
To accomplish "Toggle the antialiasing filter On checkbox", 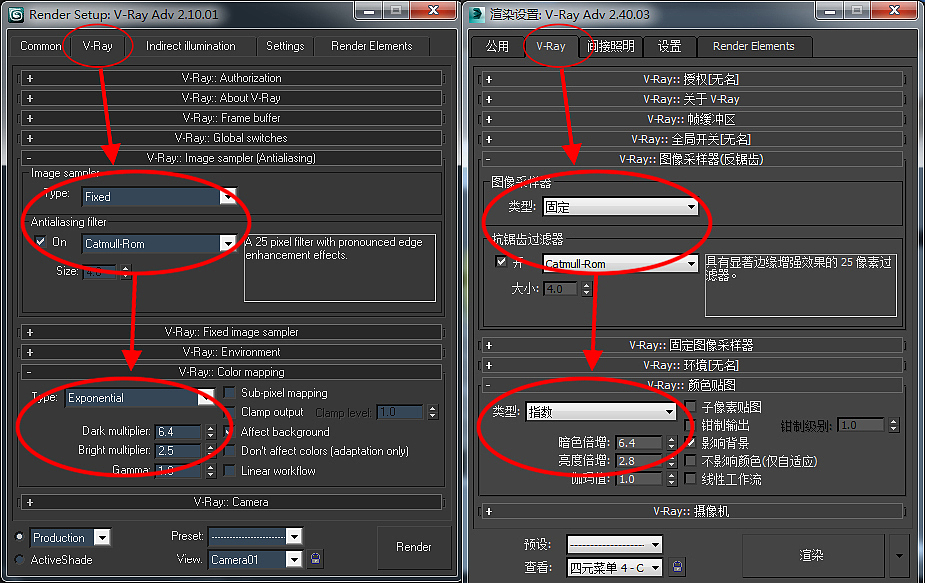I will pyautogui.click(x=40, y=241).
